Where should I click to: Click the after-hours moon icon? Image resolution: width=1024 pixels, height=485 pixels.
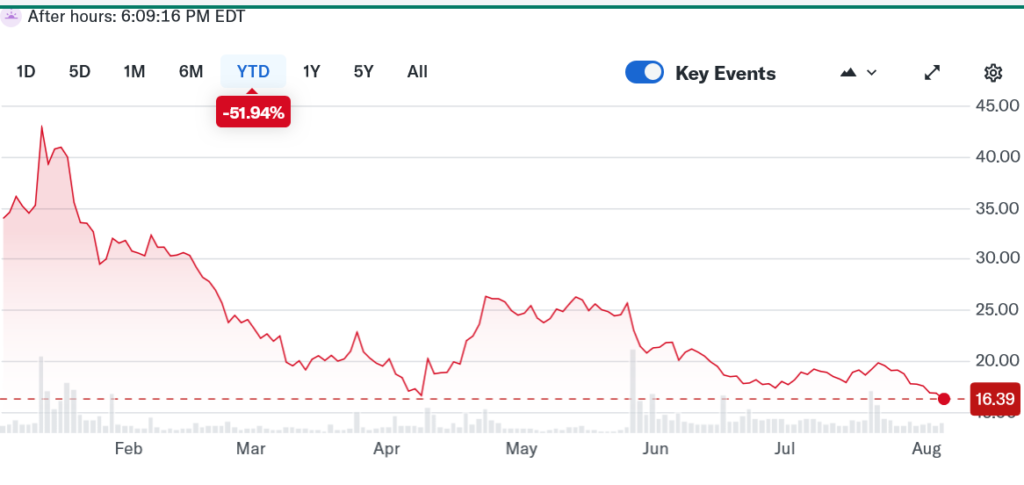point(11,16)
